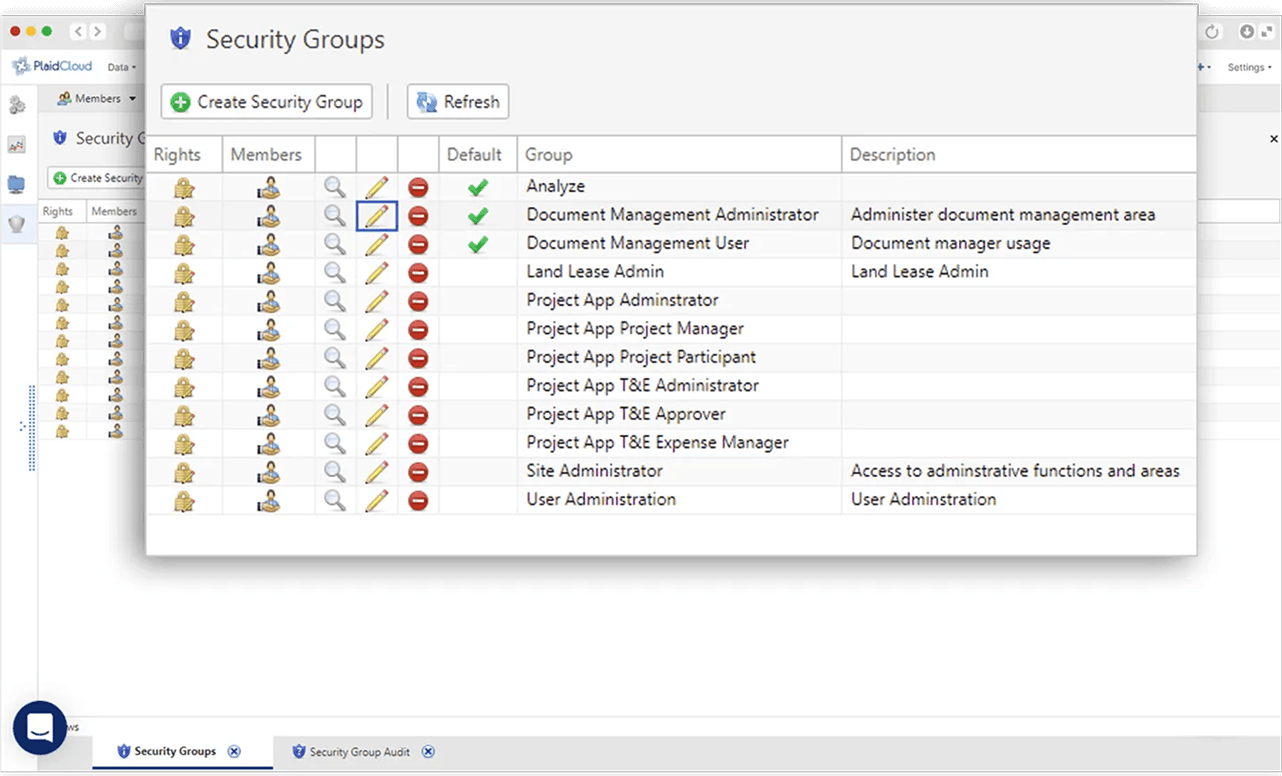The height and width of the screenshot is (776, 1282).
Task: View members of Site Administrator group
Action: (268, 471)
